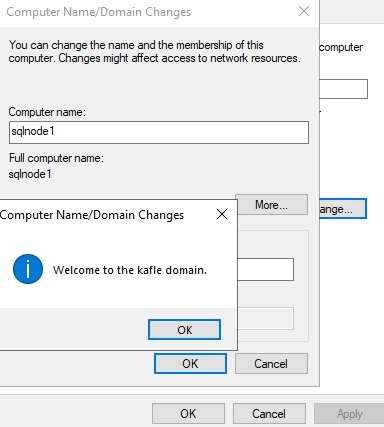Click the Welcome to the kafle domain text
The width and height of the screenshot is (384, 427).
tap(130, 270)
